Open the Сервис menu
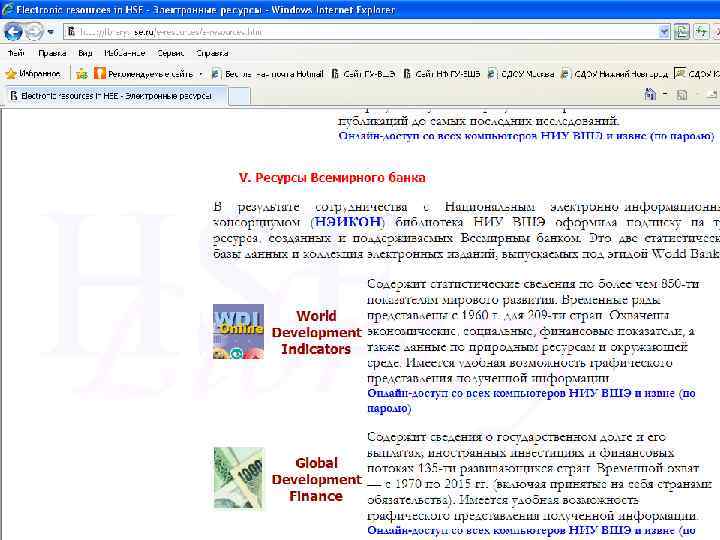 (x=170, y=53)
